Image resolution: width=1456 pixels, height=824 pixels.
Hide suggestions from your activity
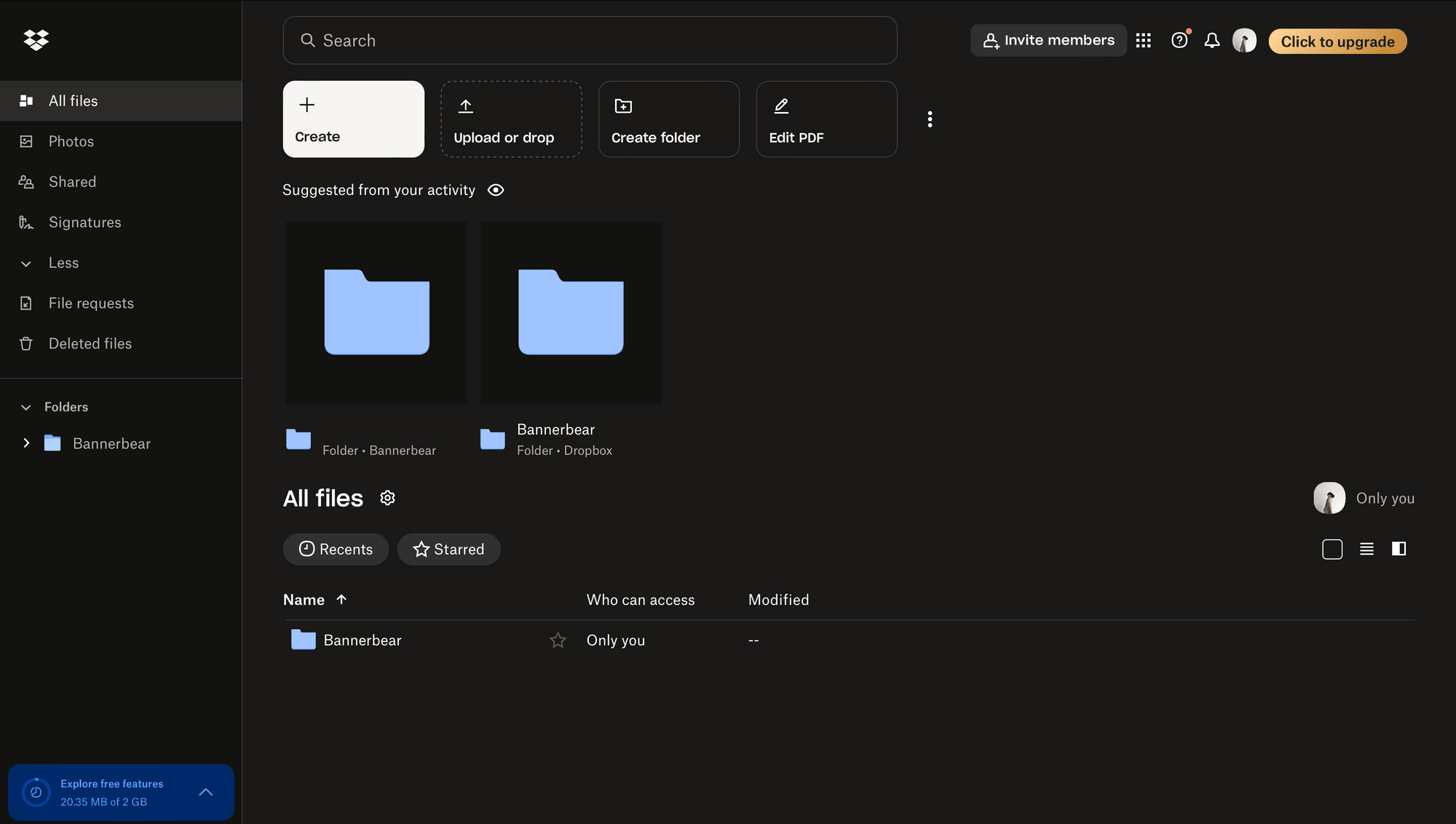click(496, 190)
